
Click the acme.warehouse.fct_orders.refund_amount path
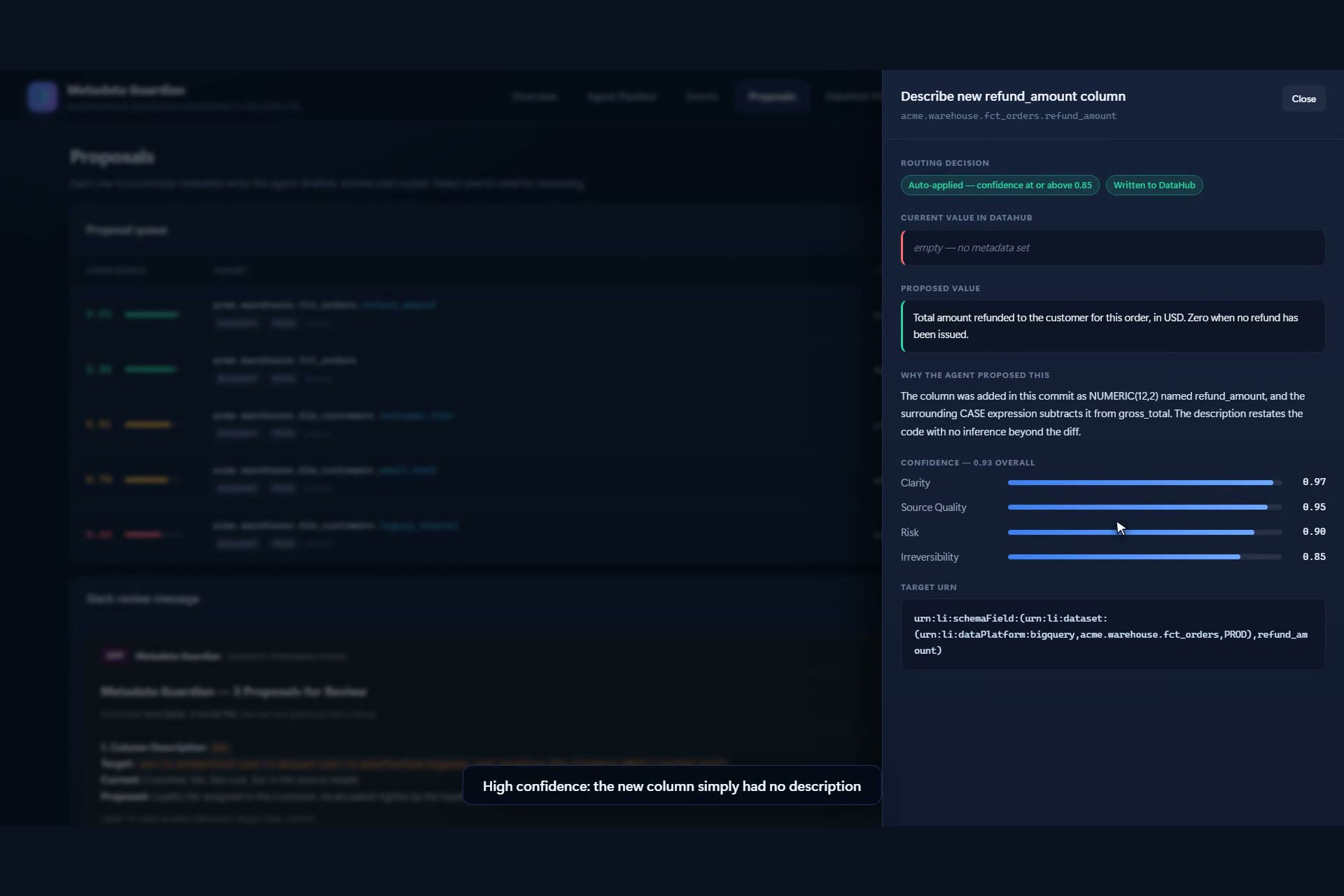click(1008, 116)
